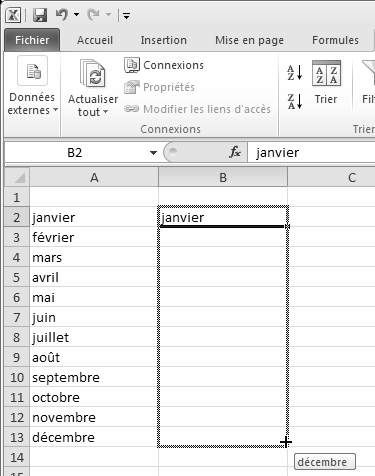Click the Select All corner button
This screenshot has width=375, height=476.
(x=17, y=177)
